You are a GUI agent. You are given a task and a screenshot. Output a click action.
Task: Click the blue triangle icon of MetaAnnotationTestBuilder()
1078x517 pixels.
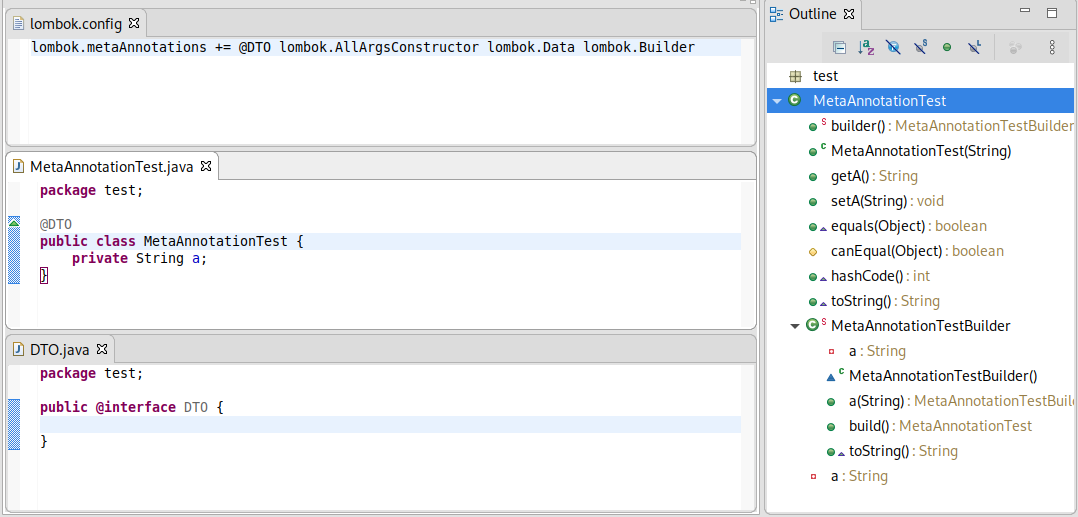830,377
